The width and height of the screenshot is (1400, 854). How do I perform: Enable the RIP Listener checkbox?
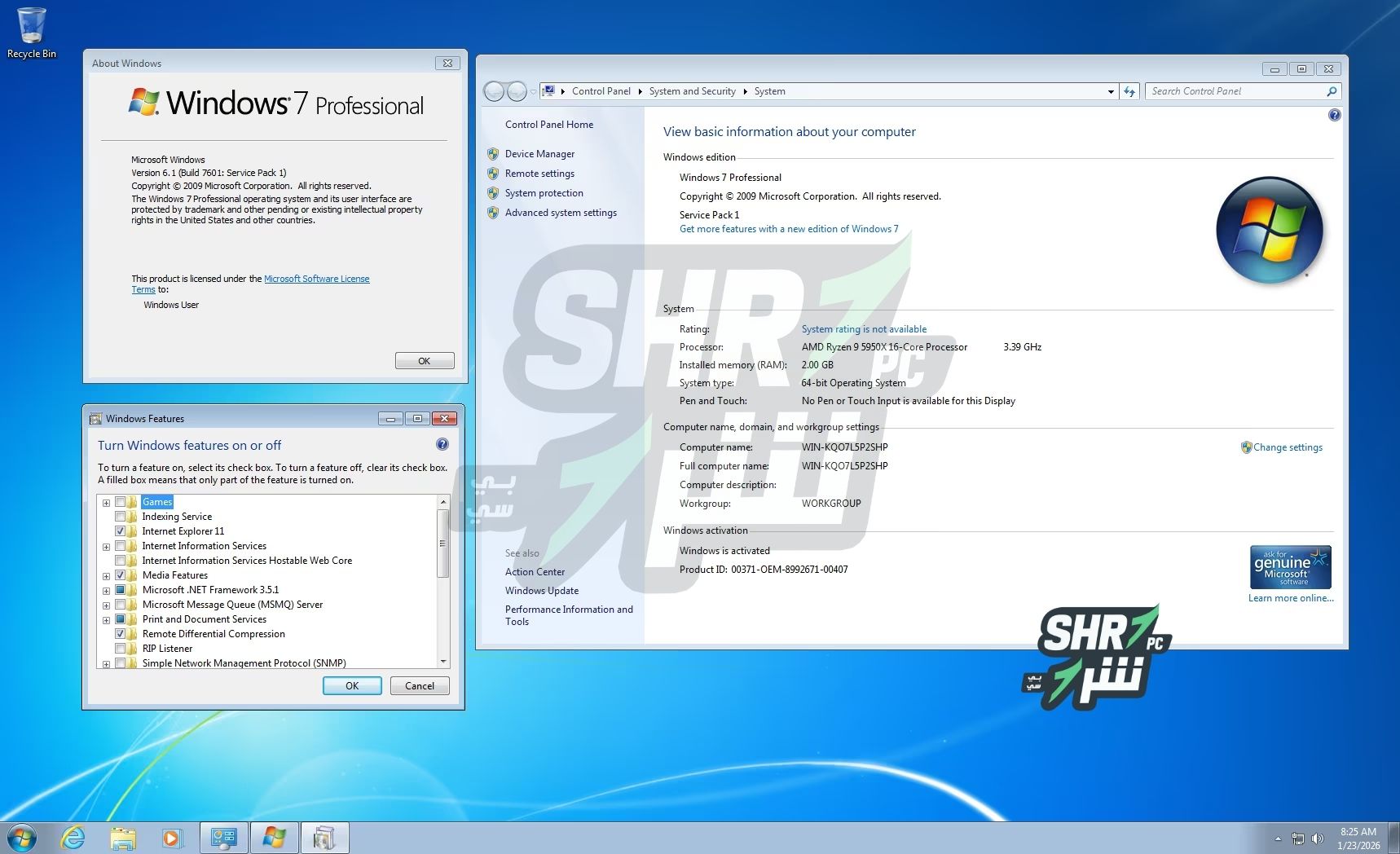[120, 649]
